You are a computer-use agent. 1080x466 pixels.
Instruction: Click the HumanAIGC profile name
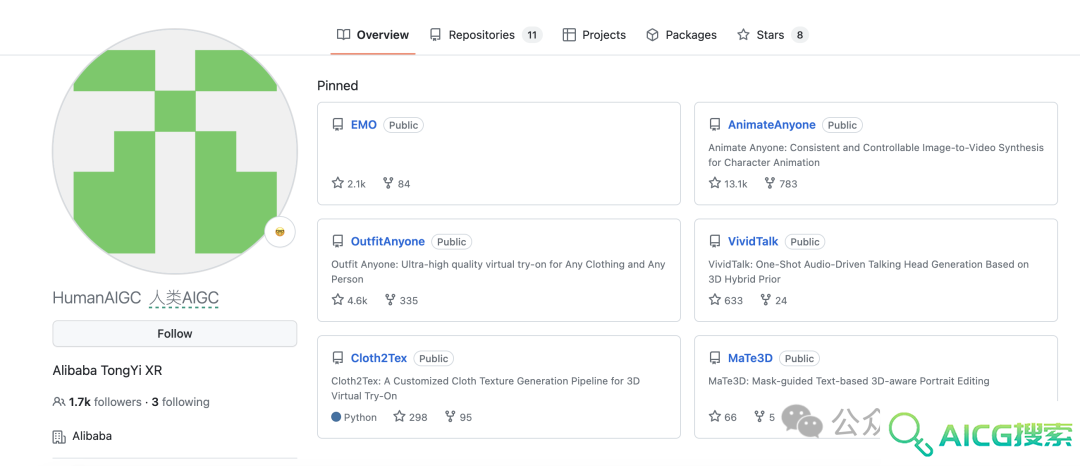(97, 297)
